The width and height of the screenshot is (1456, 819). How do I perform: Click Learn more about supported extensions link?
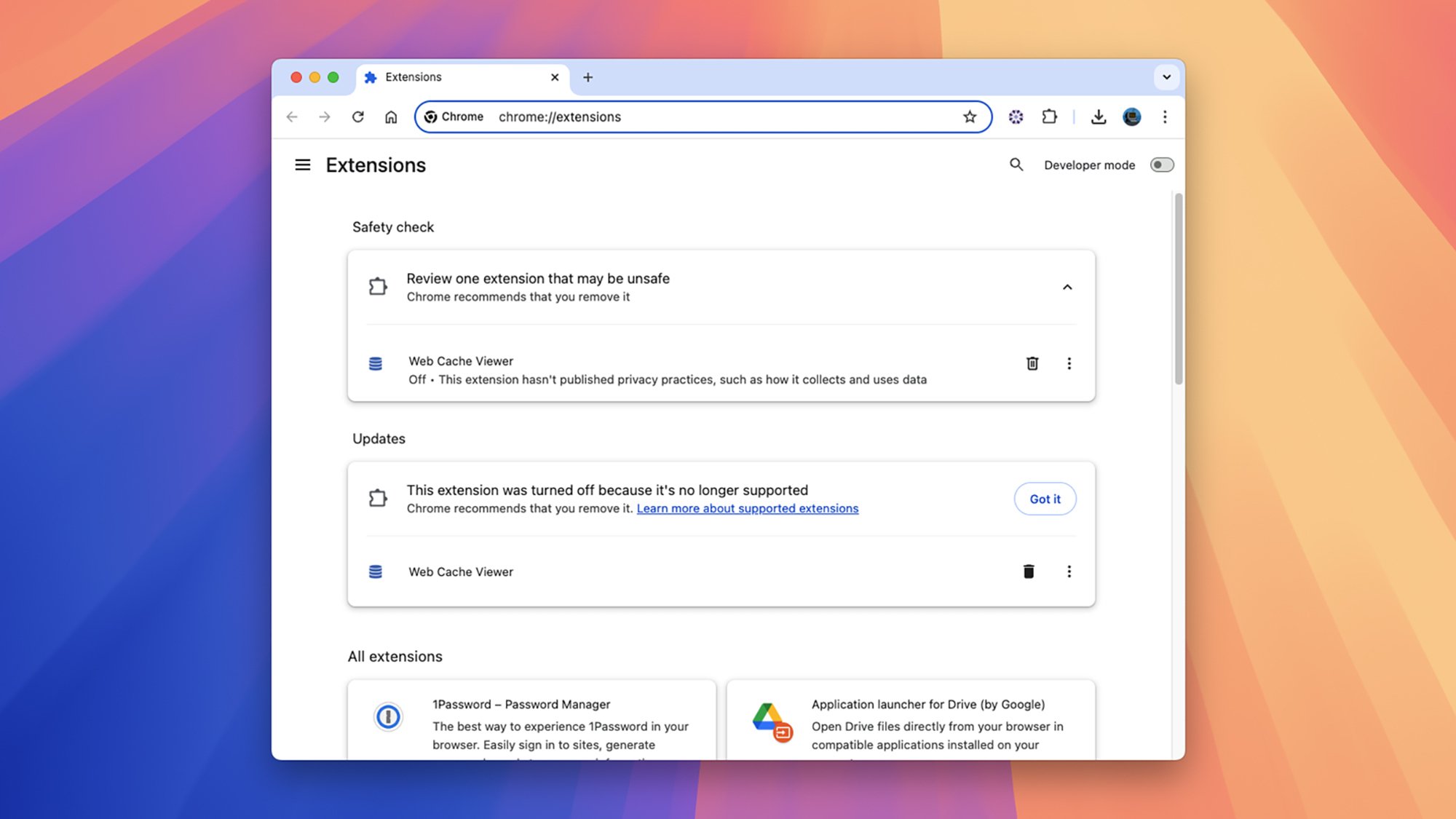pos(747,509)
